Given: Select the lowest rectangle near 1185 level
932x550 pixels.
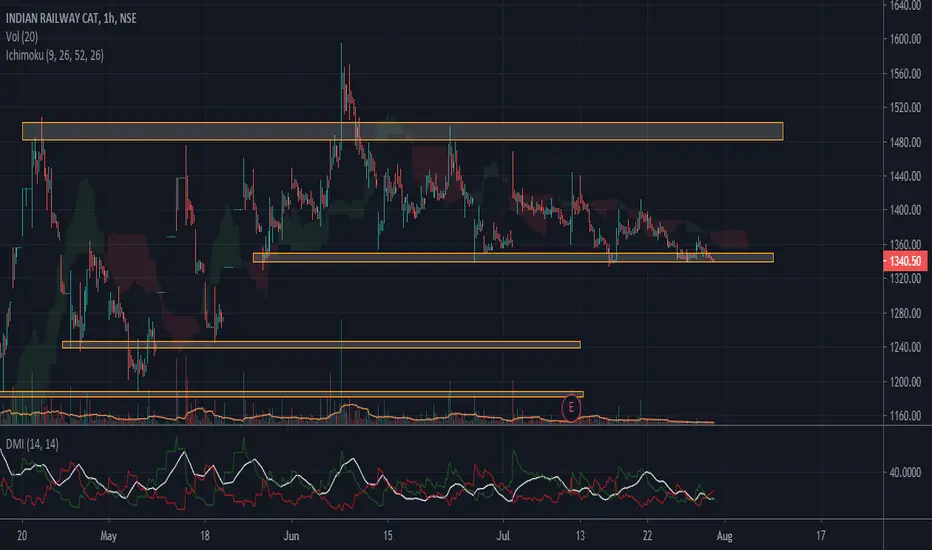Looking at the screenshot, I should (291, 394).
